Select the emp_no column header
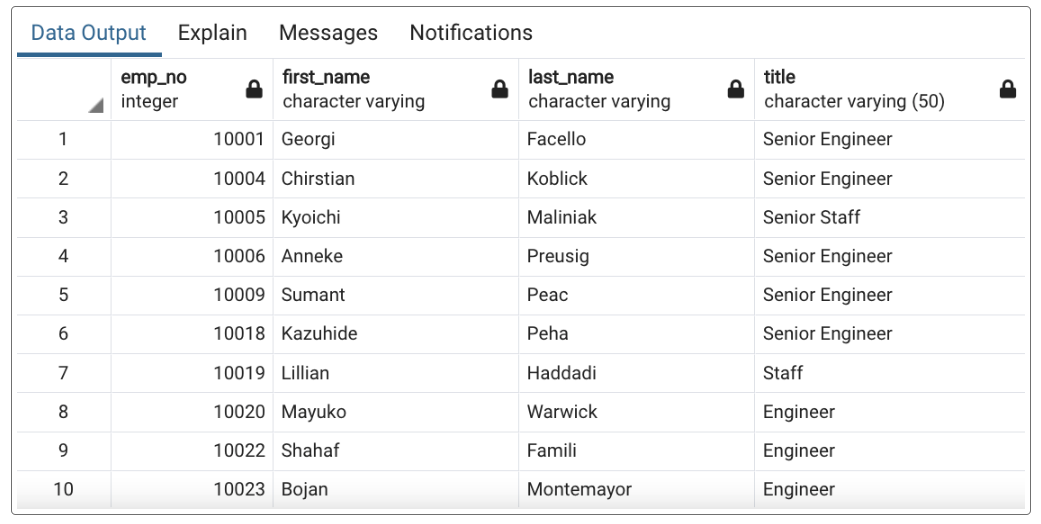Viewport: 1041px width, 524px height. coord(192,89)
